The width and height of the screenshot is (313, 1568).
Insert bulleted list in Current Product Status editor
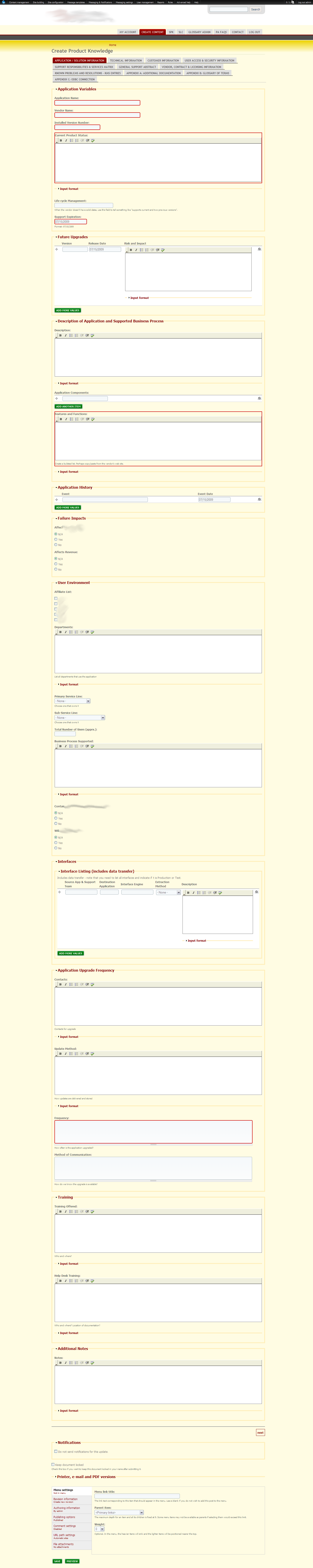pos(71,141)
